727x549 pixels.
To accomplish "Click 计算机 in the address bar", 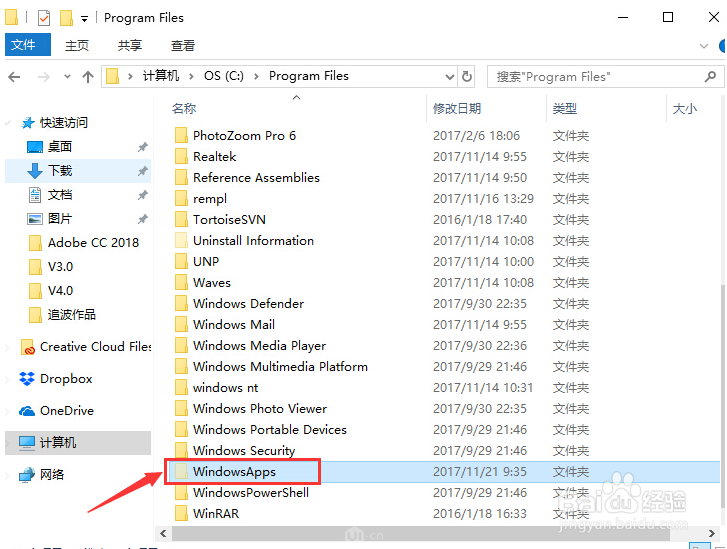I will click(x=160, y=76).
